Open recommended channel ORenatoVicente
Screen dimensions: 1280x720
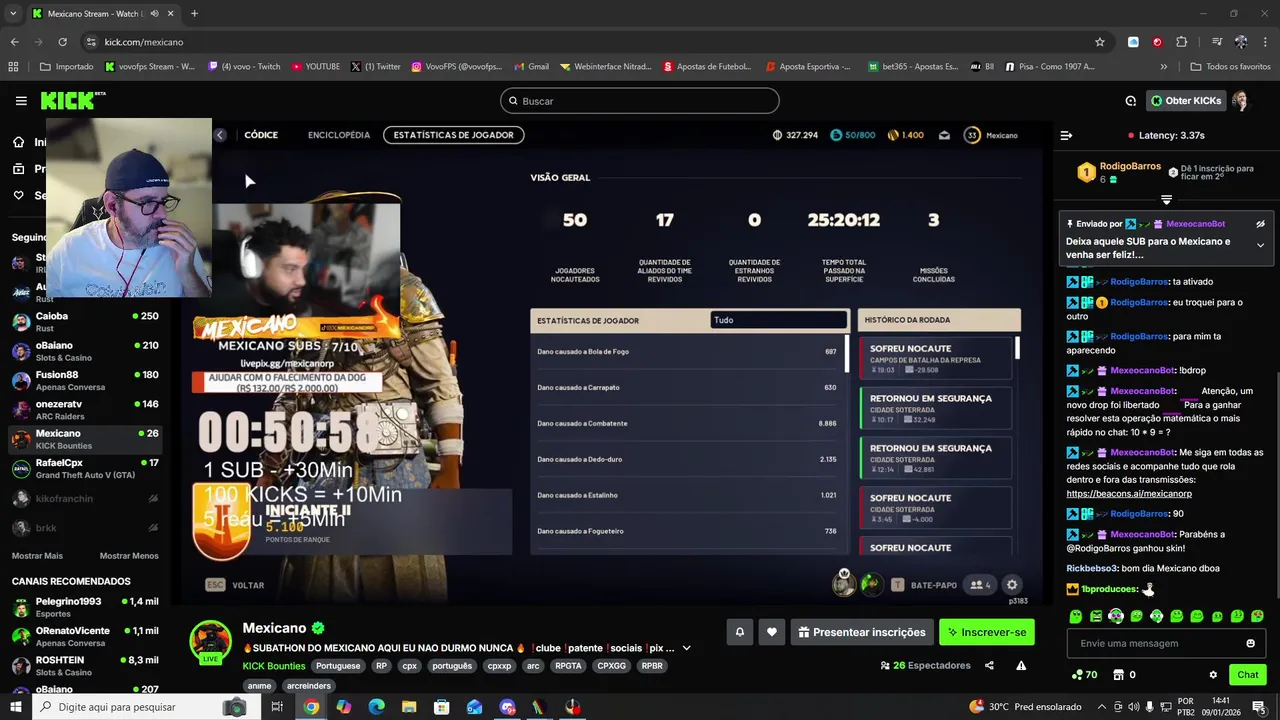[x=85, y=636]
